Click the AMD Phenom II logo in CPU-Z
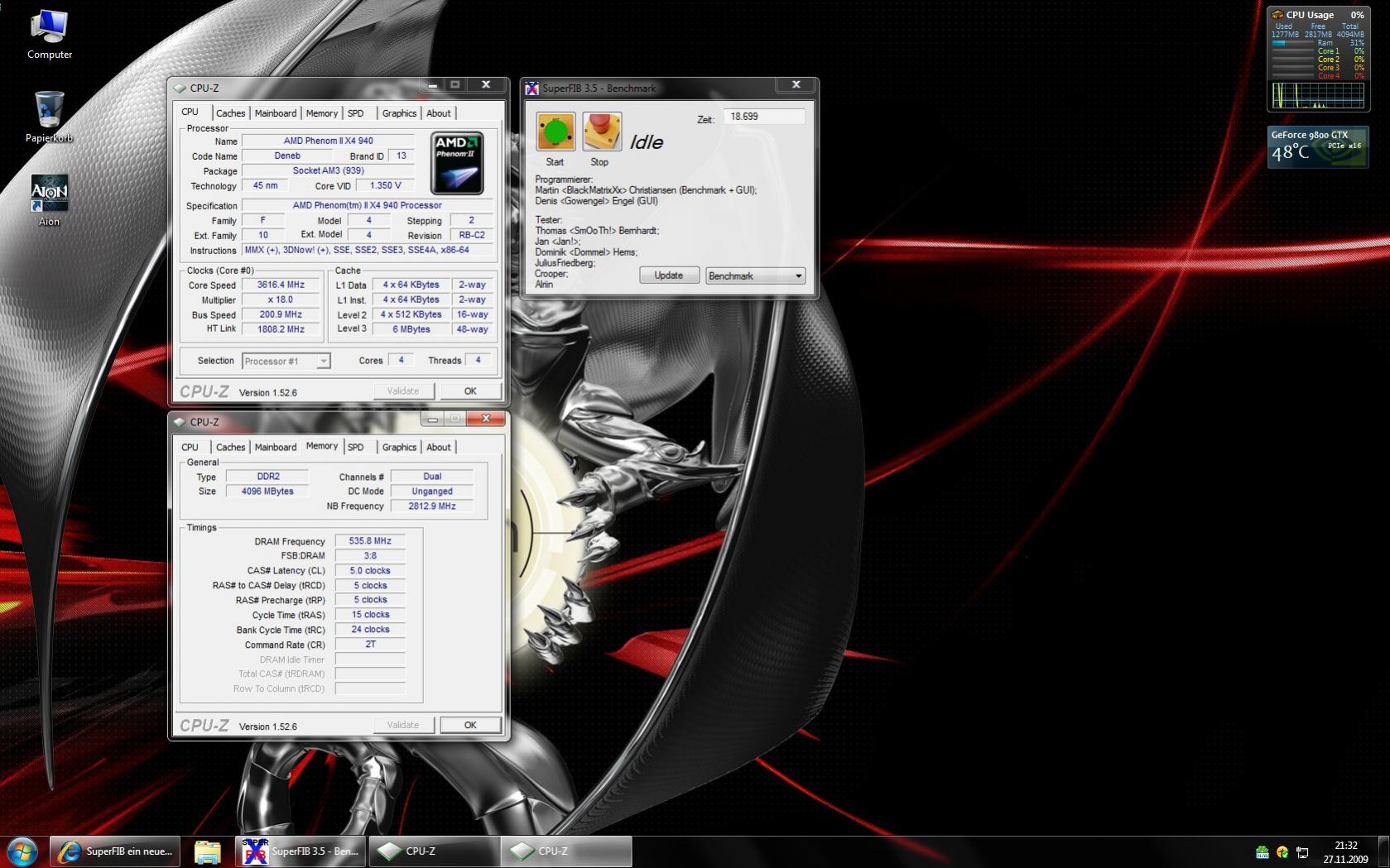Viewport: 1390px width, 868px height. tap(457, 164)
